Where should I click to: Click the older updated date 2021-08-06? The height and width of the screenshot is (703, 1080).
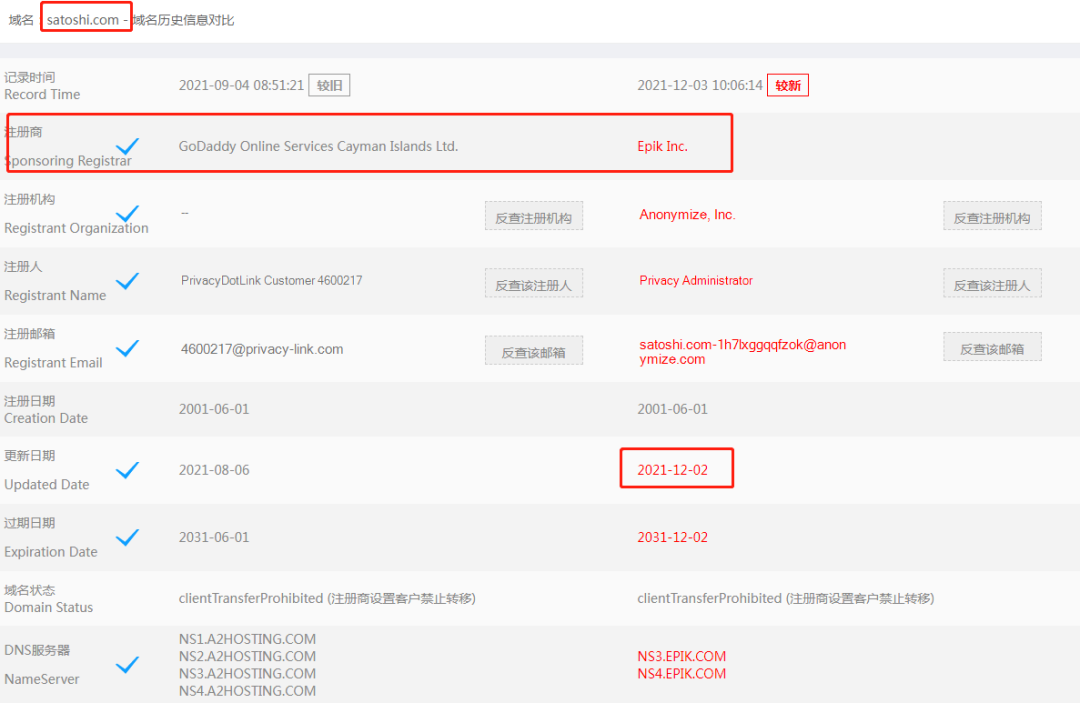click(x=214, y=470)
